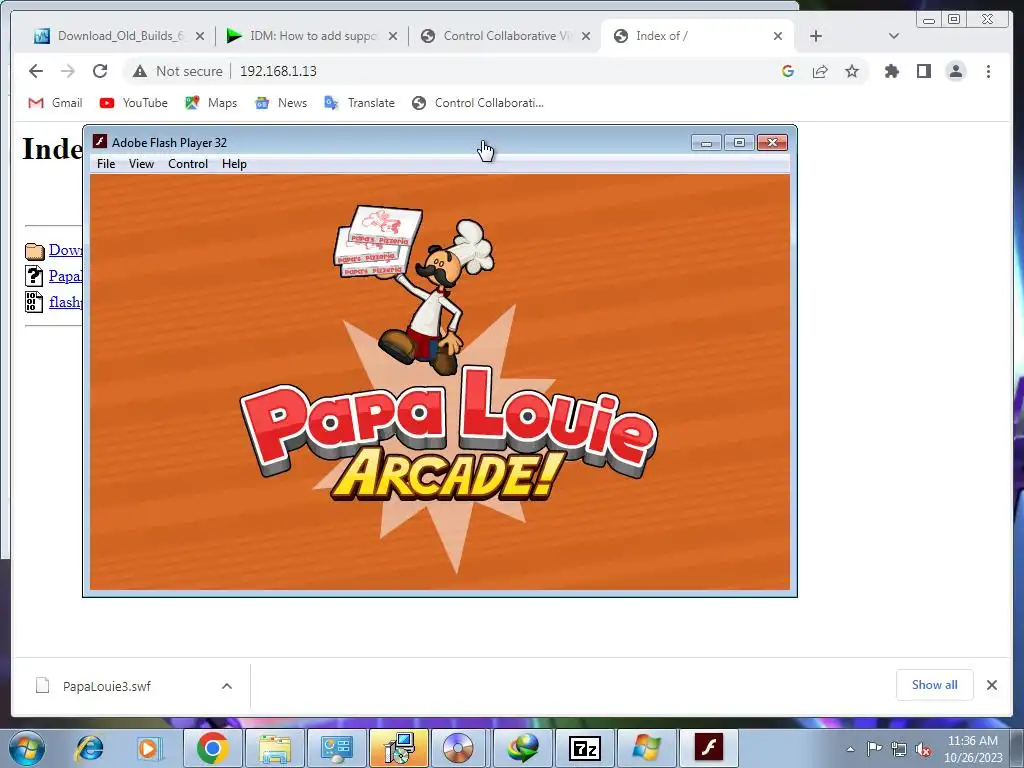The width and height of the screenshot is (1024, 768).
Task: Close the IDM How to add support tab
Action: pyautogui.click(x=393, y=36)
